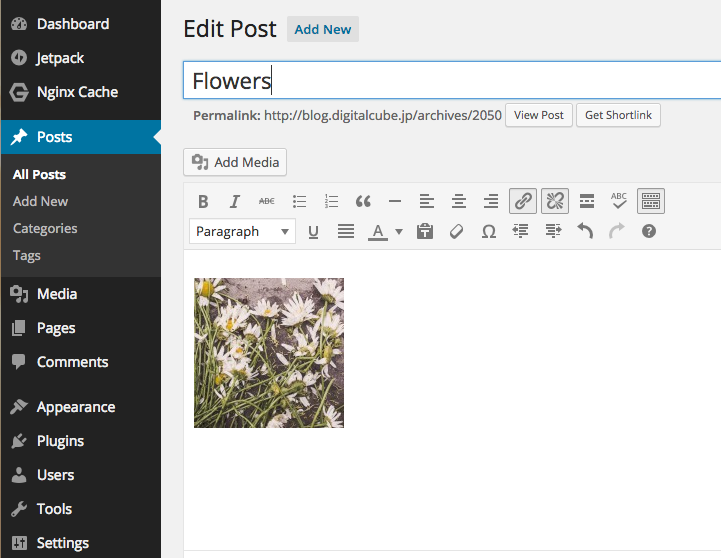721x558 pixels.
Task: Click the blockquote icon
Action: point(363,201)
